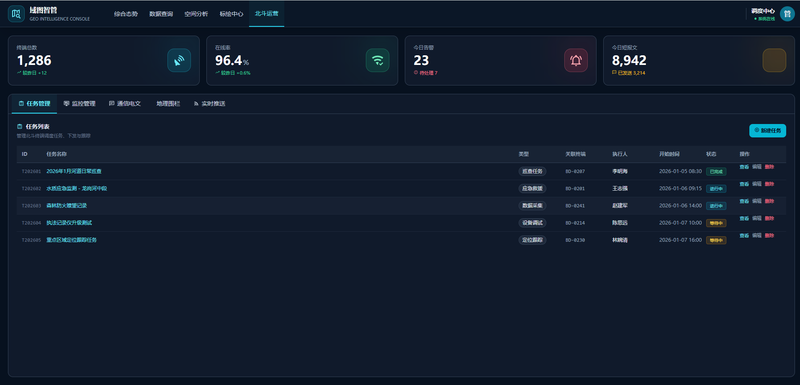
Task: Click the 8,942 messages value
Action: (629, 61)
